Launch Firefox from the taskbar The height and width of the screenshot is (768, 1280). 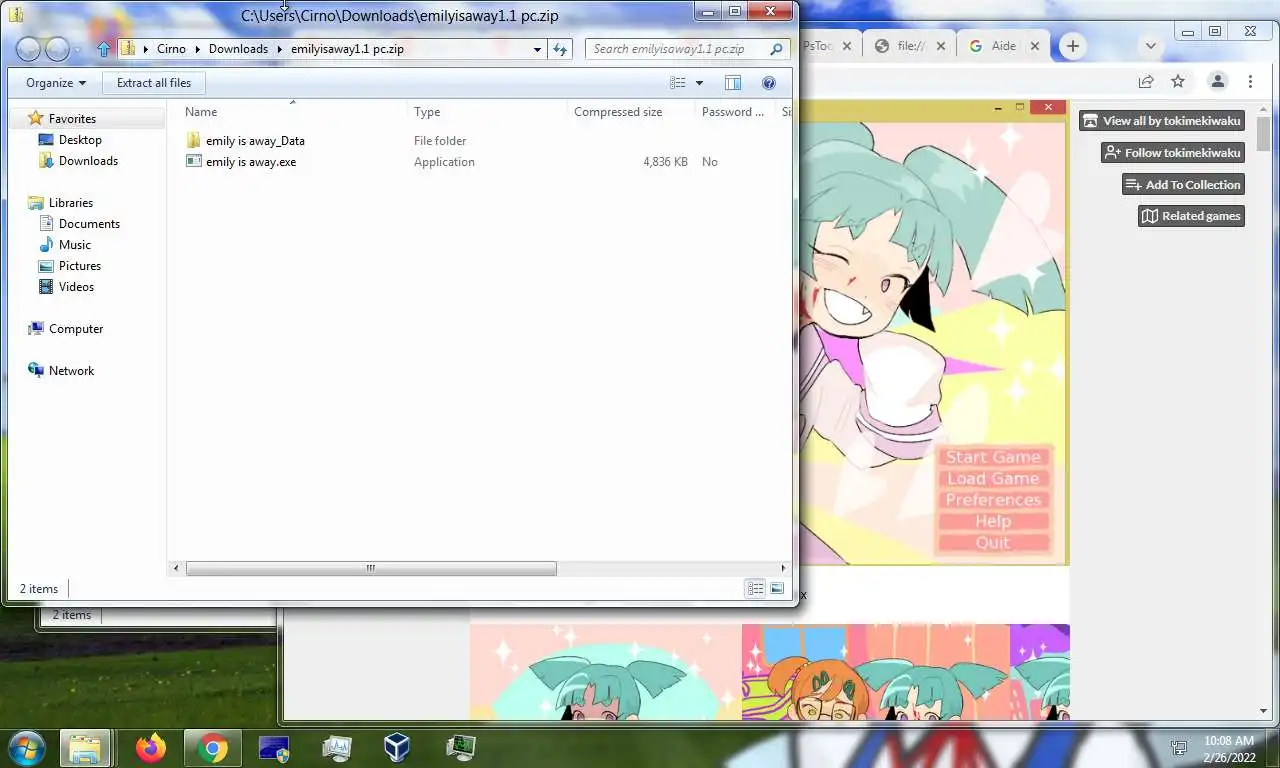tap(151, 748)
